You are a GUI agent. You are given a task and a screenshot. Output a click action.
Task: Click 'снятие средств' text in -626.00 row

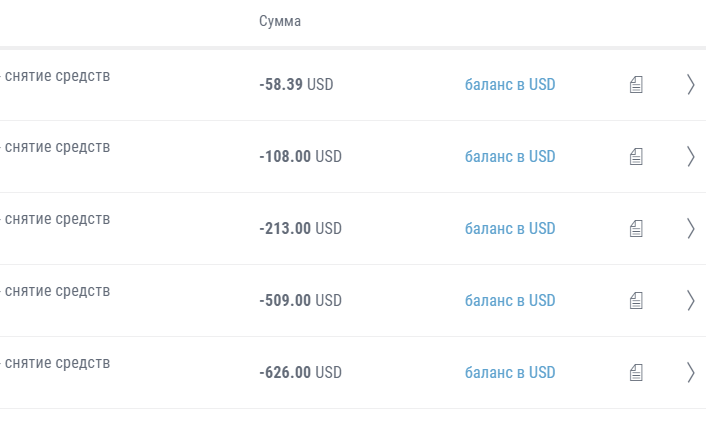point(57,363)
